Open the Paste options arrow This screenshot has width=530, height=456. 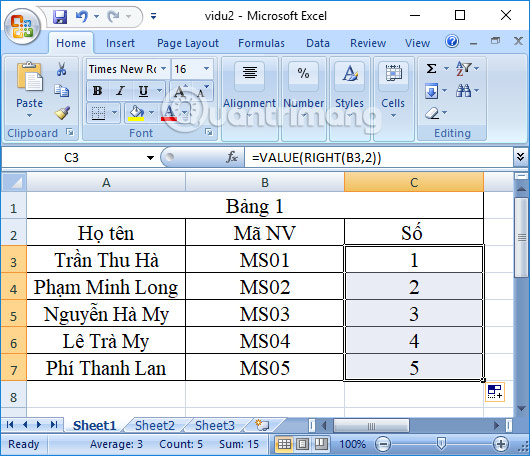(x=29, y=115)
